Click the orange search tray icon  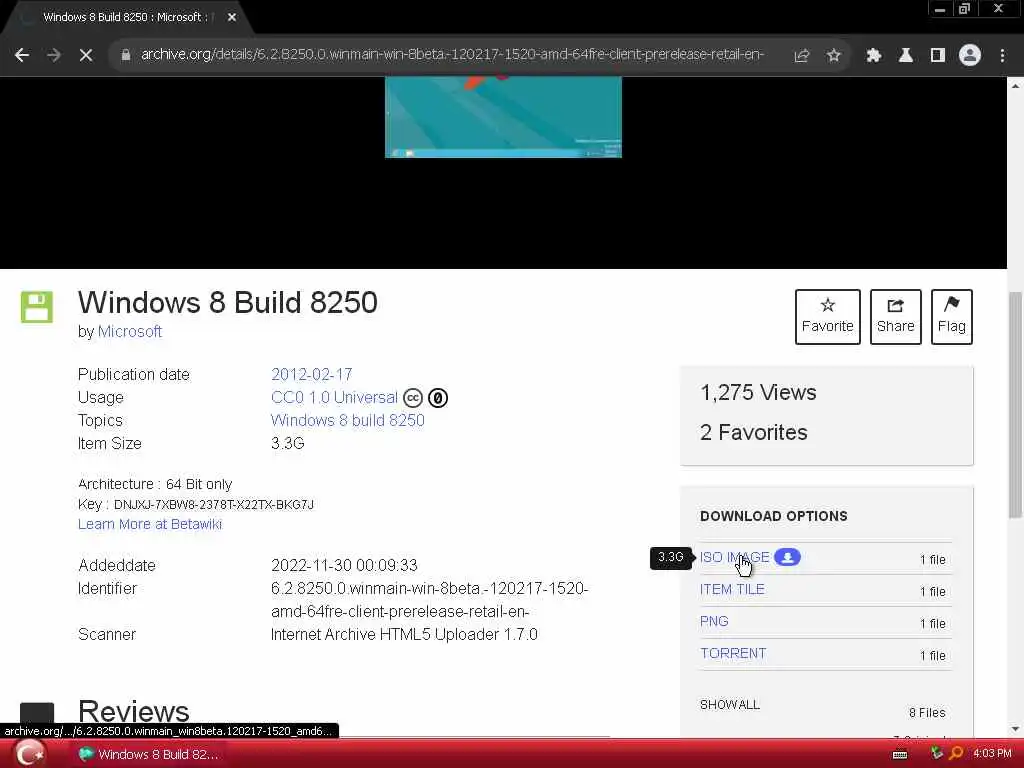[956, 754]
